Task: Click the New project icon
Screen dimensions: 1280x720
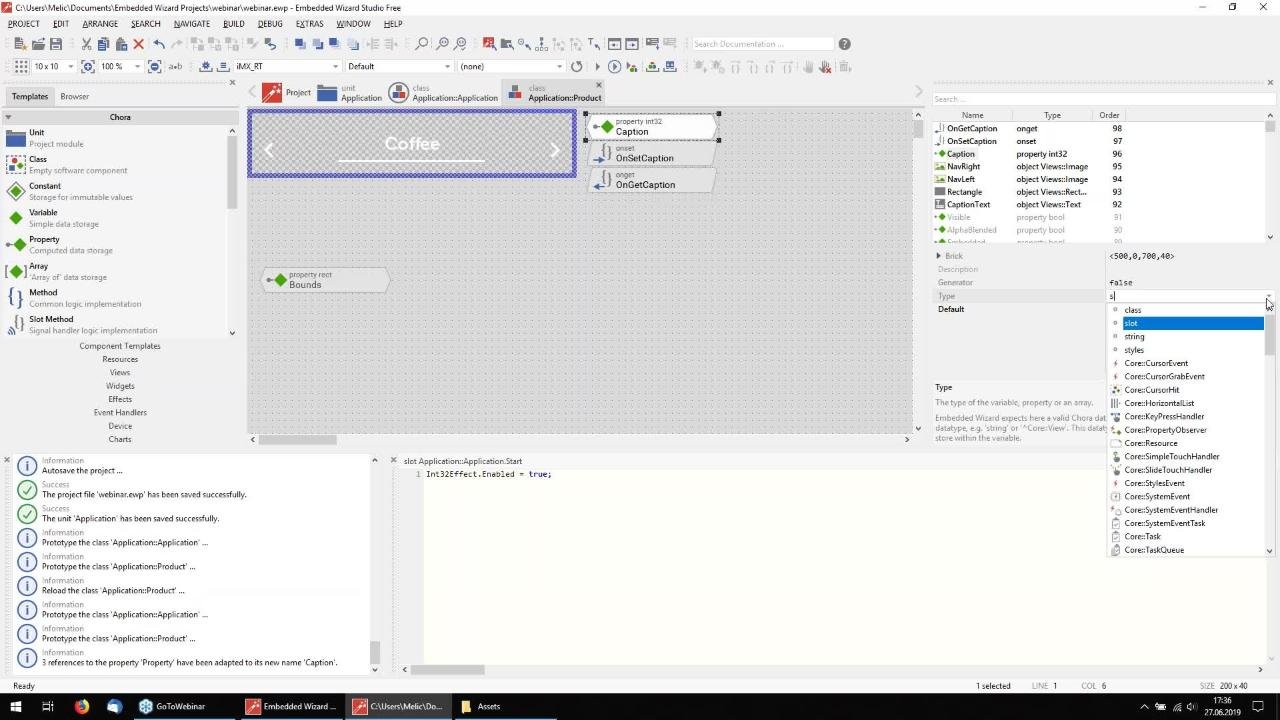Action: click(19, 44)
